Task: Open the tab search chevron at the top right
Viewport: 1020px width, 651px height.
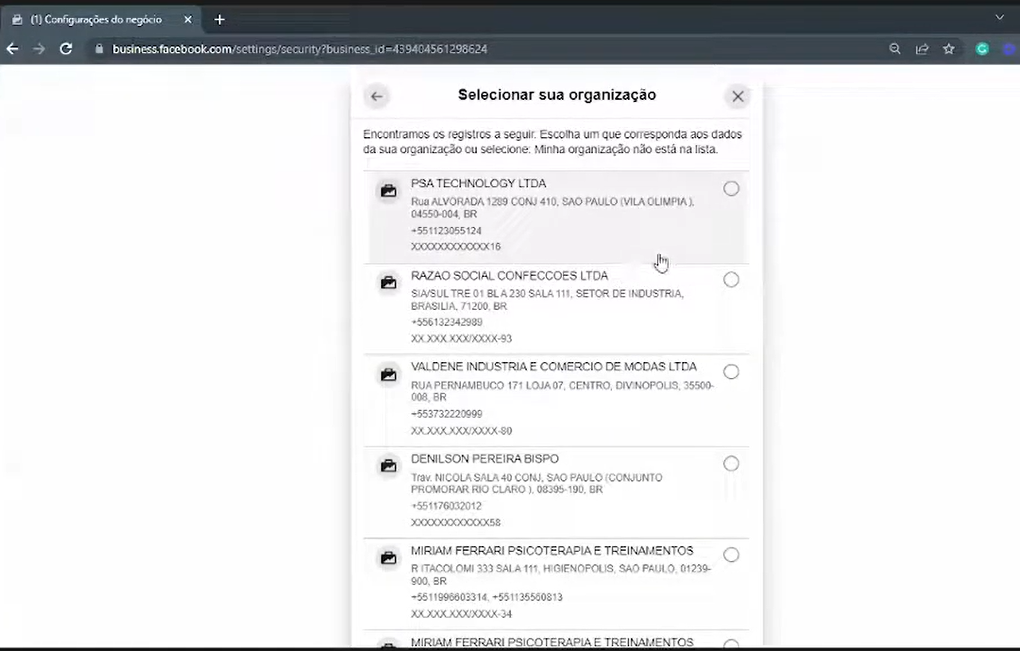Action: click(x=1000, y=18)
